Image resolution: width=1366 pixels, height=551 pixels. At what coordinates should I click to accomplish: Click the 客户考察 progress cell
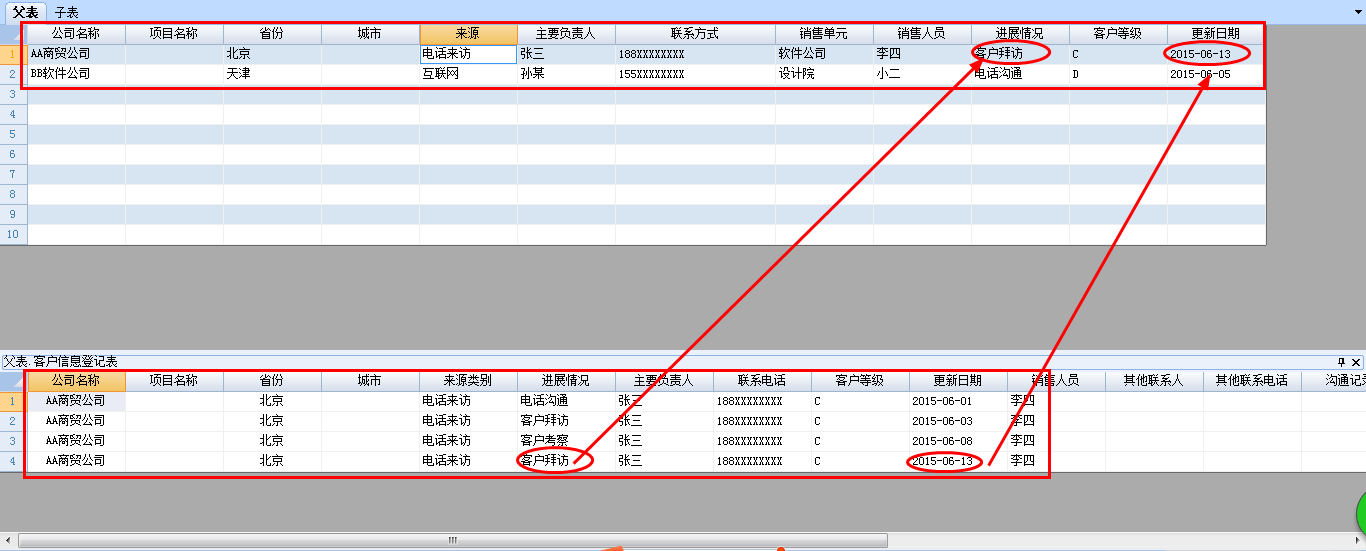[566, 441]
